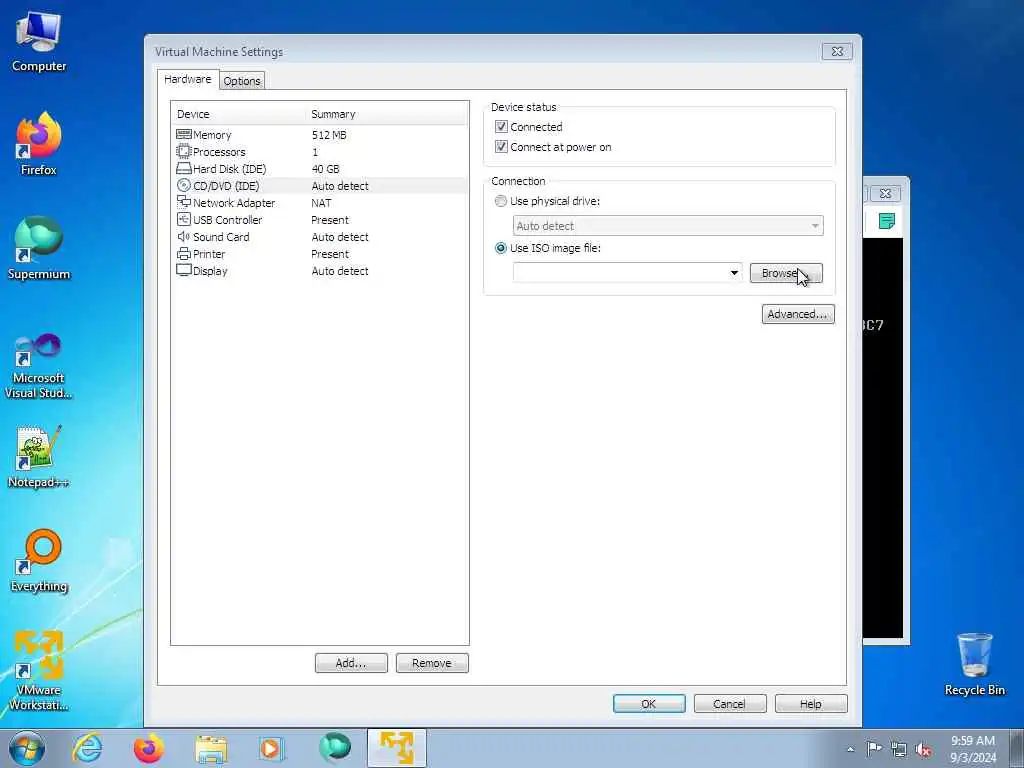Click the VMware taskbar button

396,748
